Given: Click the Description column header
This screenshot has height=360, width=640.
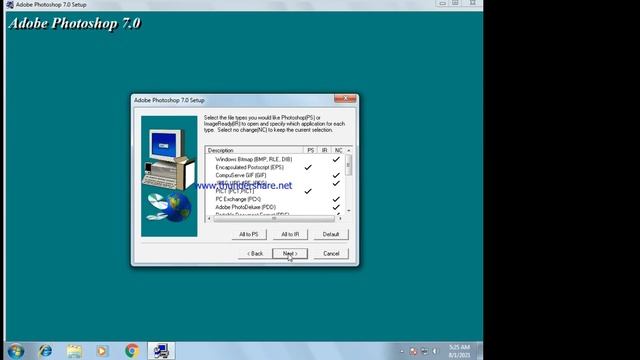Looking at the screenshot, I should [x=254, y=150].
